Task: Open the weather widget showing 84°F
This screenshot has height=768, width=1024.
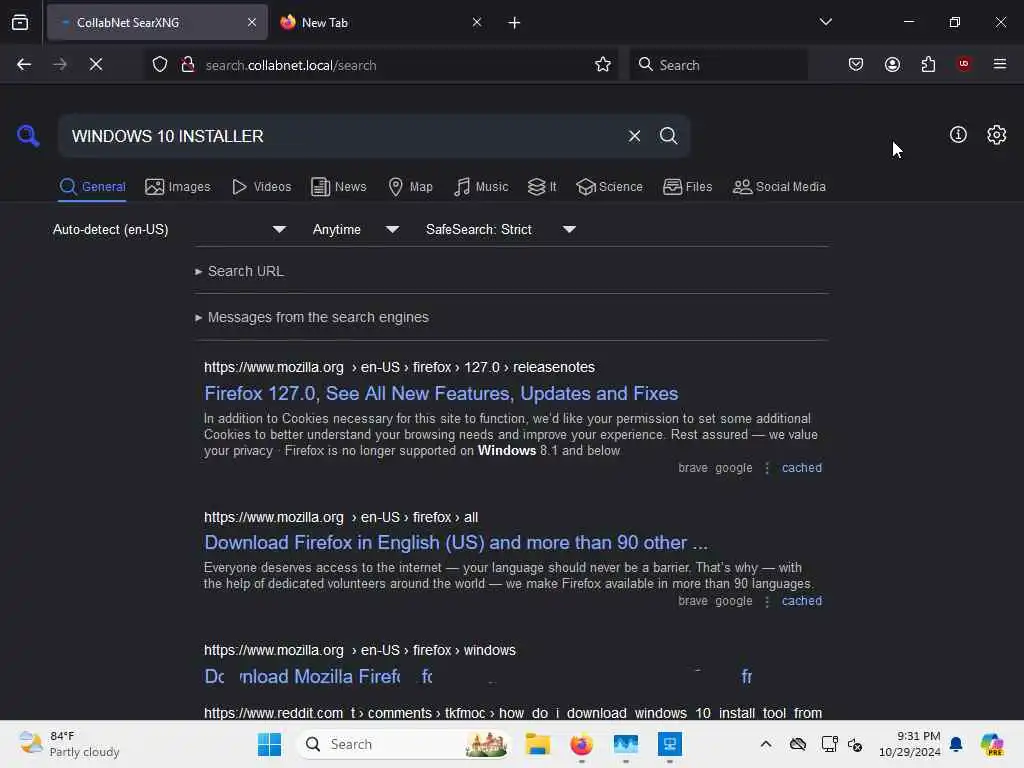Action: (x=69, y=744)
